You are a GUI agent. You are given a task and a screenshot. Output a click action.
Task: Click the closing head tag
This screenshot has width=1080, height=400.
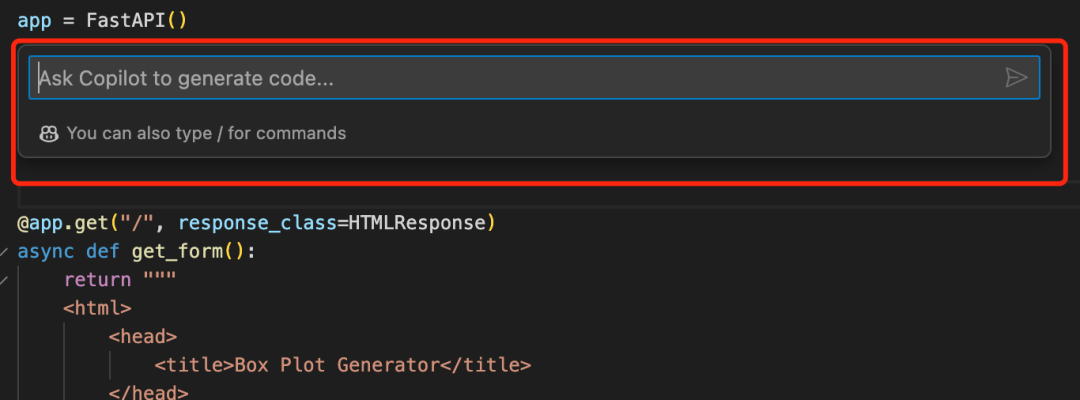148,392
